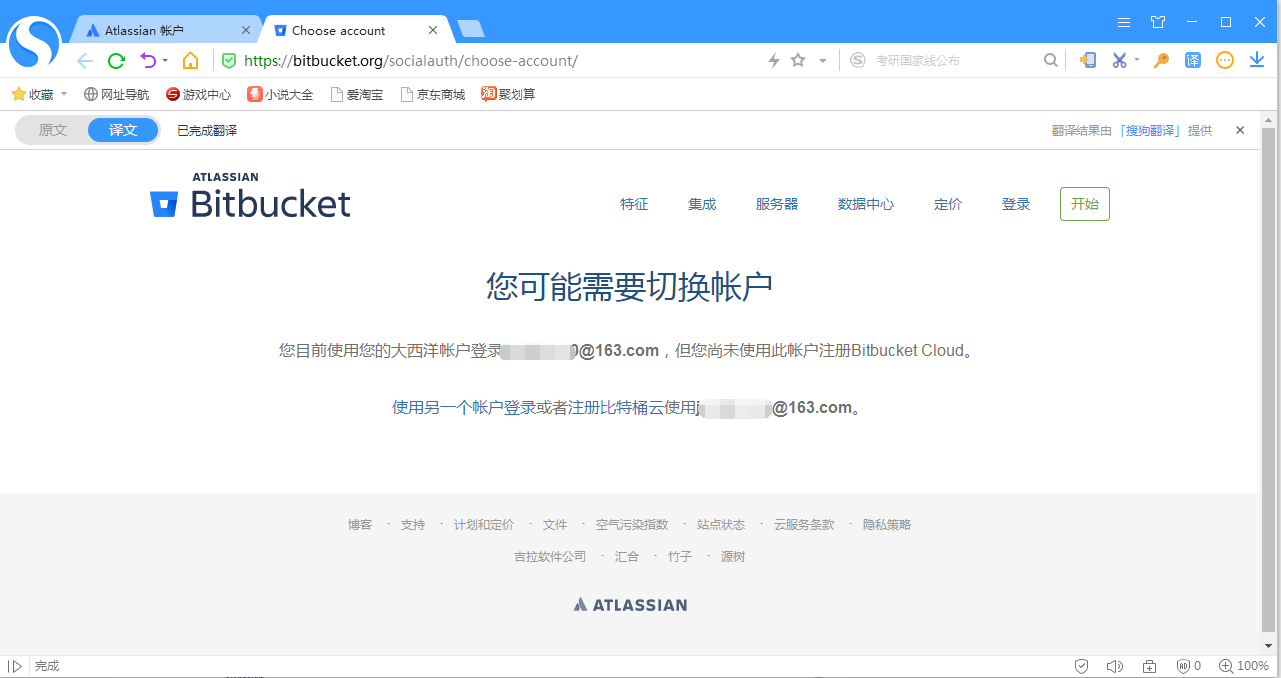Click the green security shield in address bar
The height and width of the screenshot is (678, 1281).
(x=229, y=61)
